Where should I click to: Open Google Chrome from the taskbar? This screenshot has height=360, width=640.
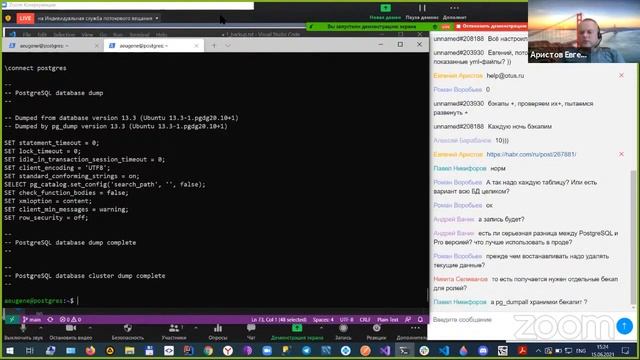coord(208,351)
